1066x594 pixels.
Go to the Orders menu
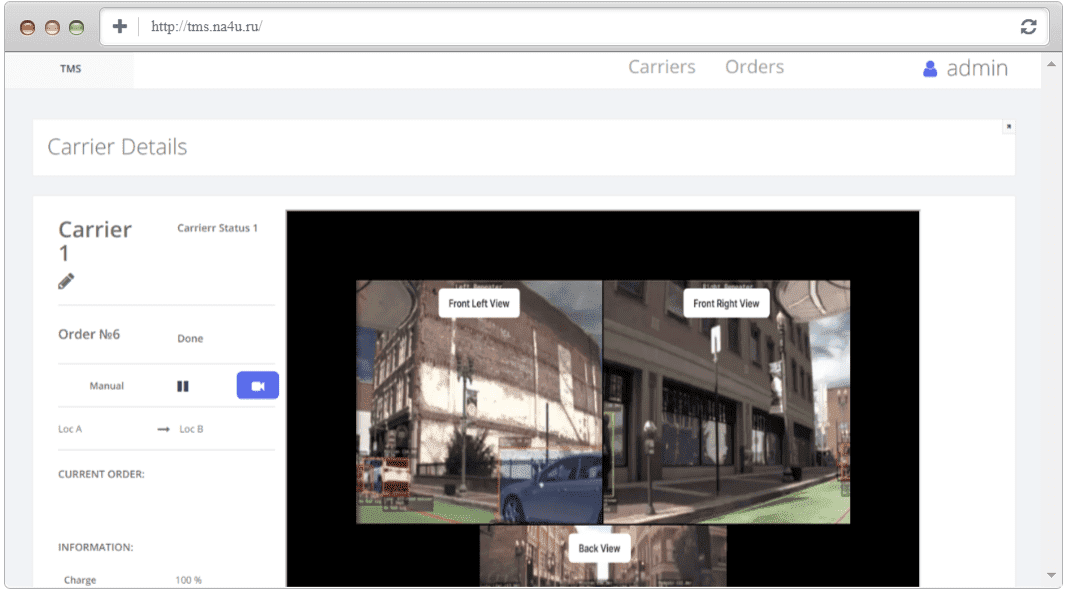coord(754,67)
